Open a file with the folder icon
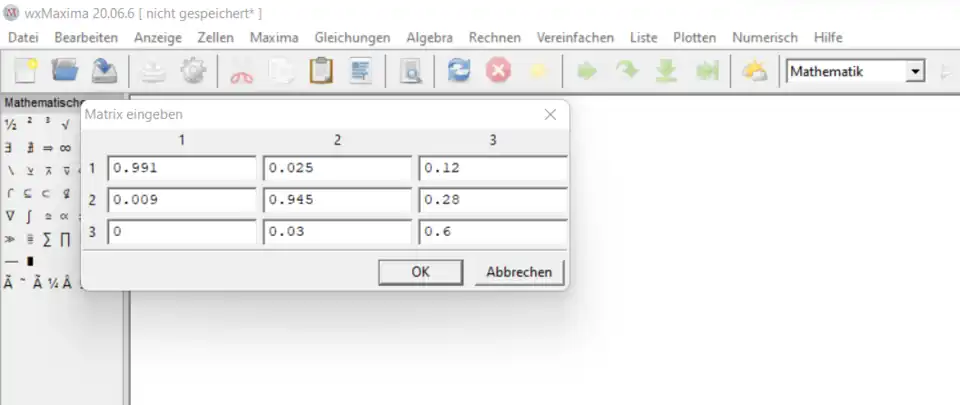The height and width of the screenshot is (405, 960). pyautogui.click(x=65, y=71)
